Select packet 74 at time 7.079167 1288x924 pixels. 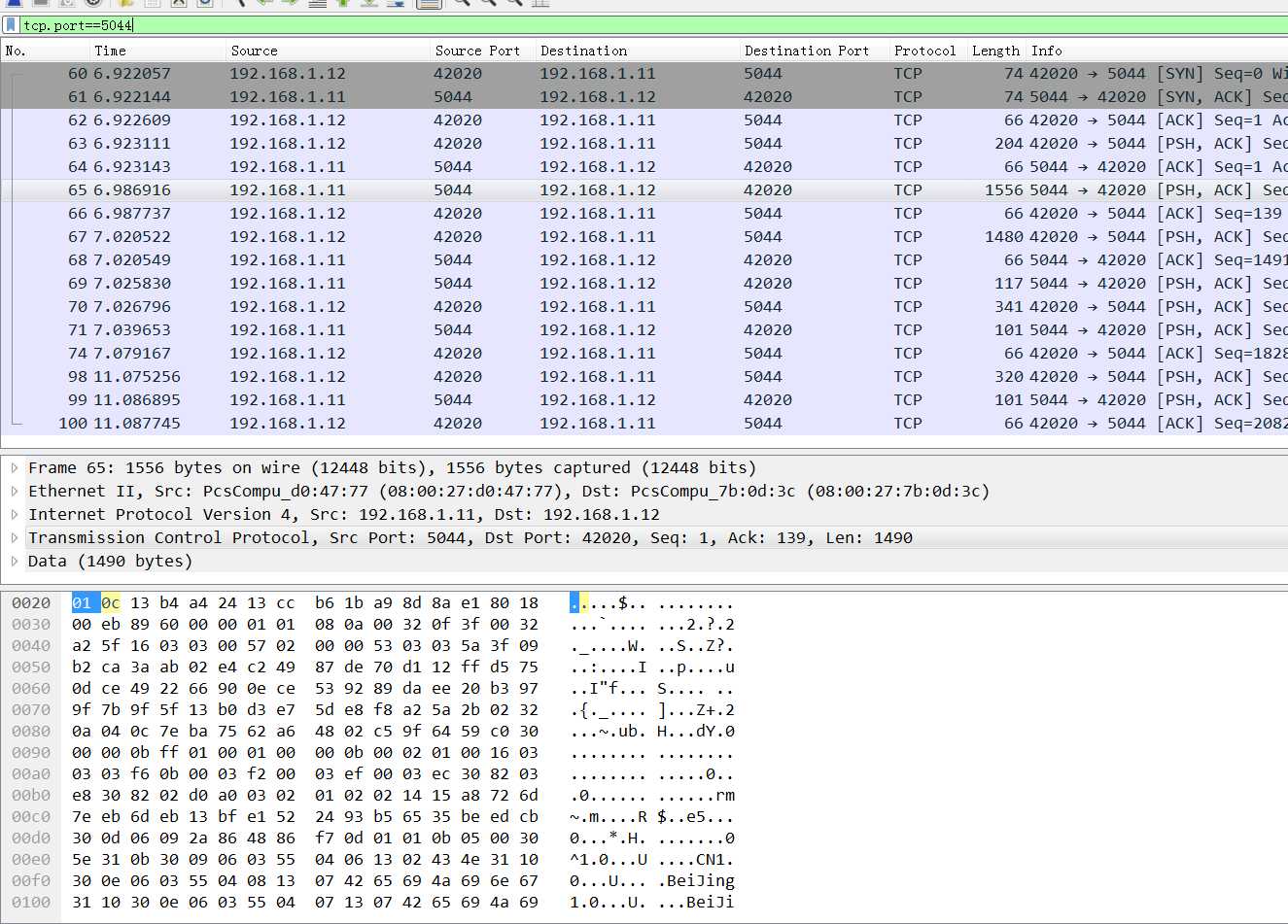point(644,354)
